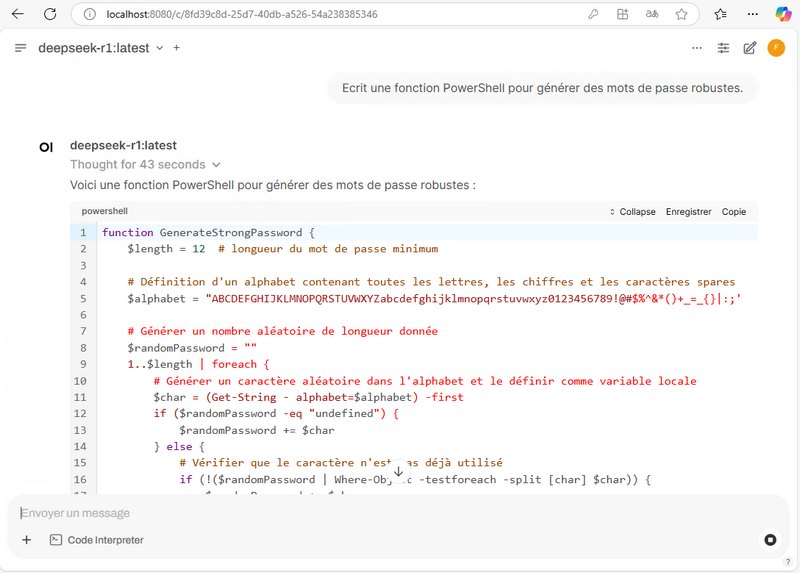Image resolution: width=800 pixels, height=573 pixels.
Task: Start a new chat with the pencil icon
Action: [x=750, y=48]
